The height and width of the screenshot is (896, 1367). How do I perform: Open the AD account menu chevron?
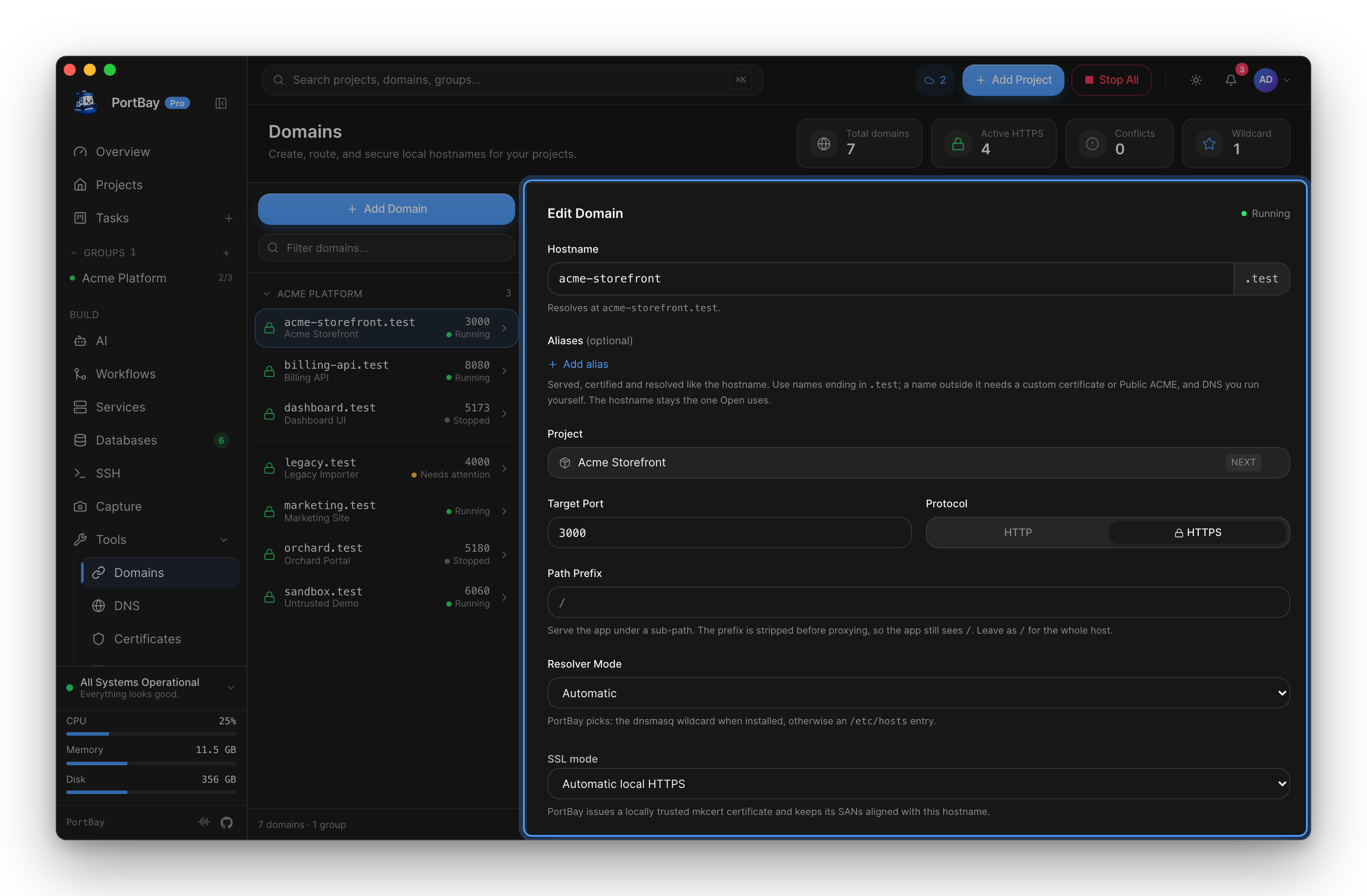pos(1287,81)
